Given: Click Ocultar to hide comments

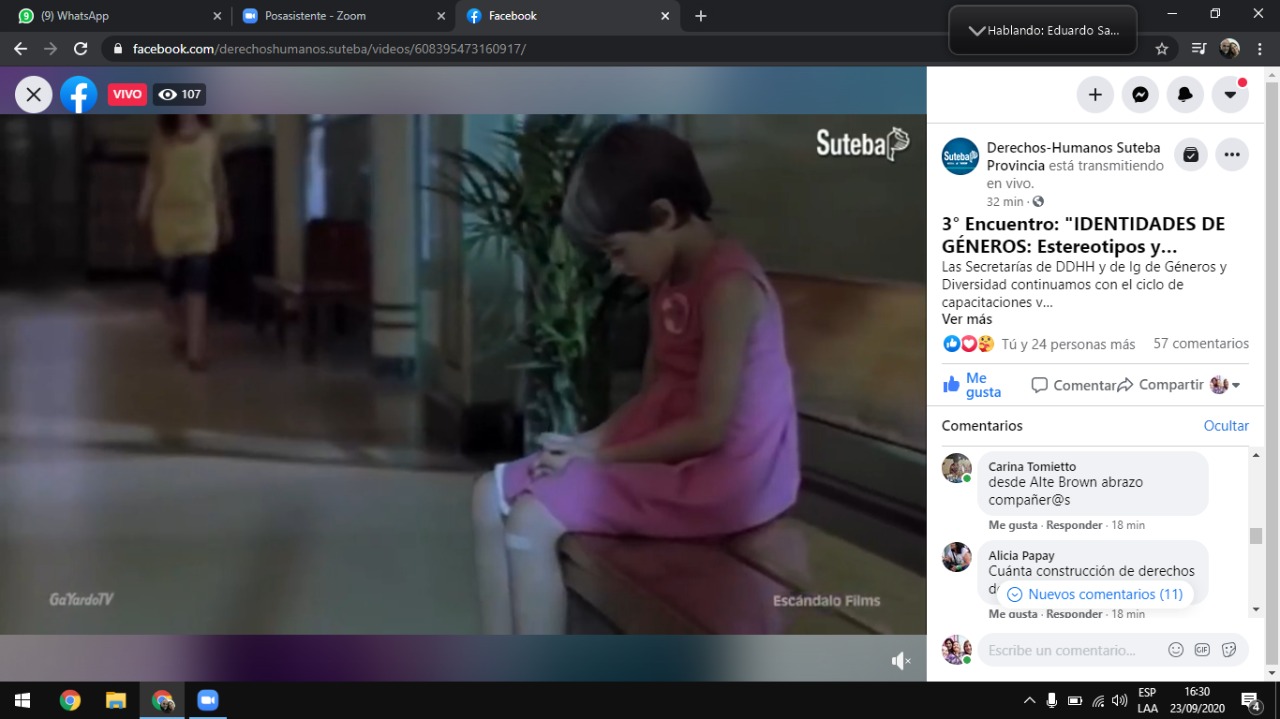Looking at the screenshot, I should click(x=1226, y=426).
